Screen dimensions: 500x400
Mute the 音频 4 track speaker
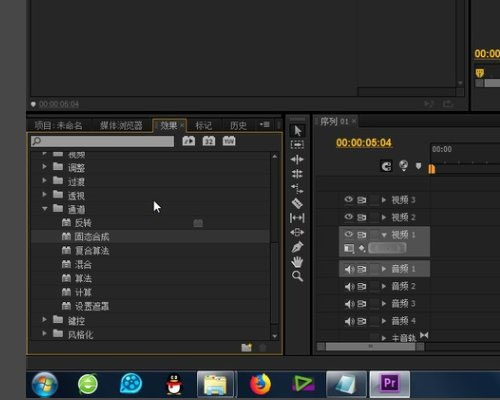point(349,321)
